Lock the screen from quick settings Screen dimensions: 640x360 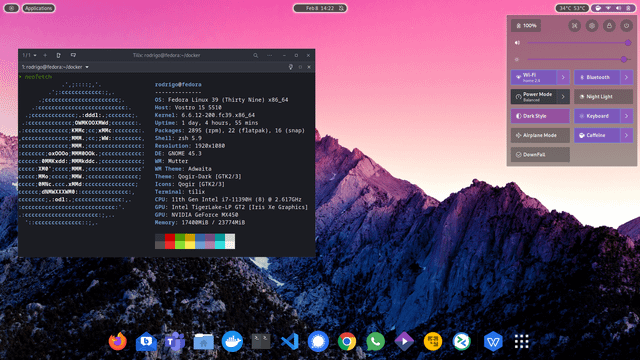pos(609,26)
